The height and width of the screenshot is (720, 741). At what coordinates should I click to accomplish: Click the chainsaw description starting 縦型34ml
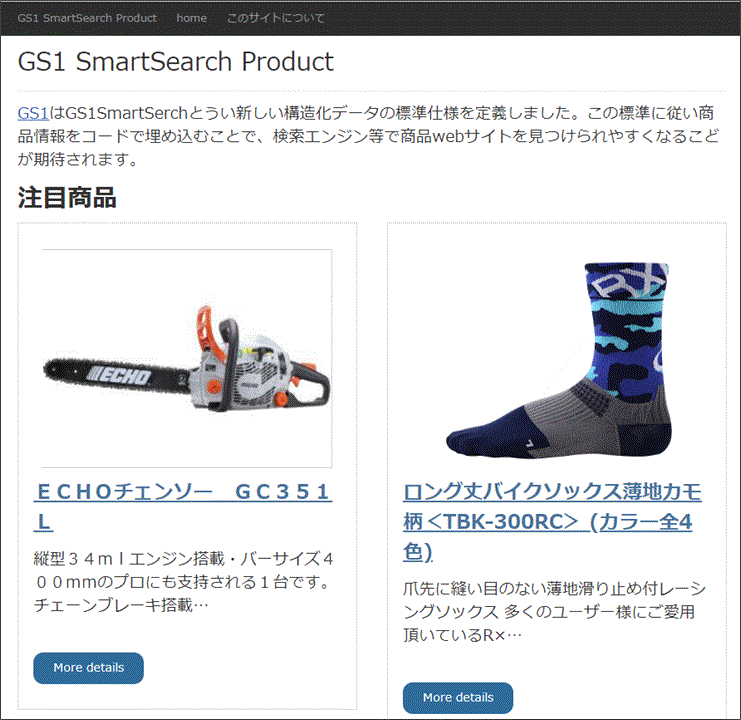(x=183, y=582)
